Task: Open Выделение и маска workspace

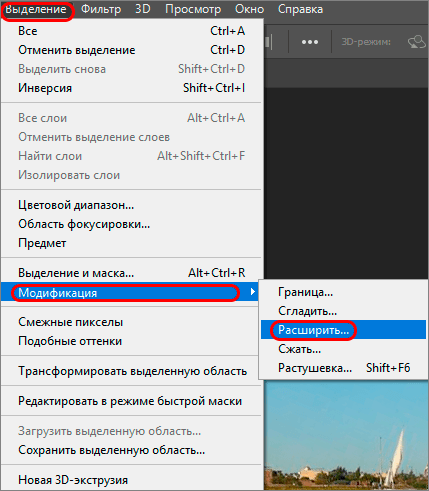Action: [132, 273]
